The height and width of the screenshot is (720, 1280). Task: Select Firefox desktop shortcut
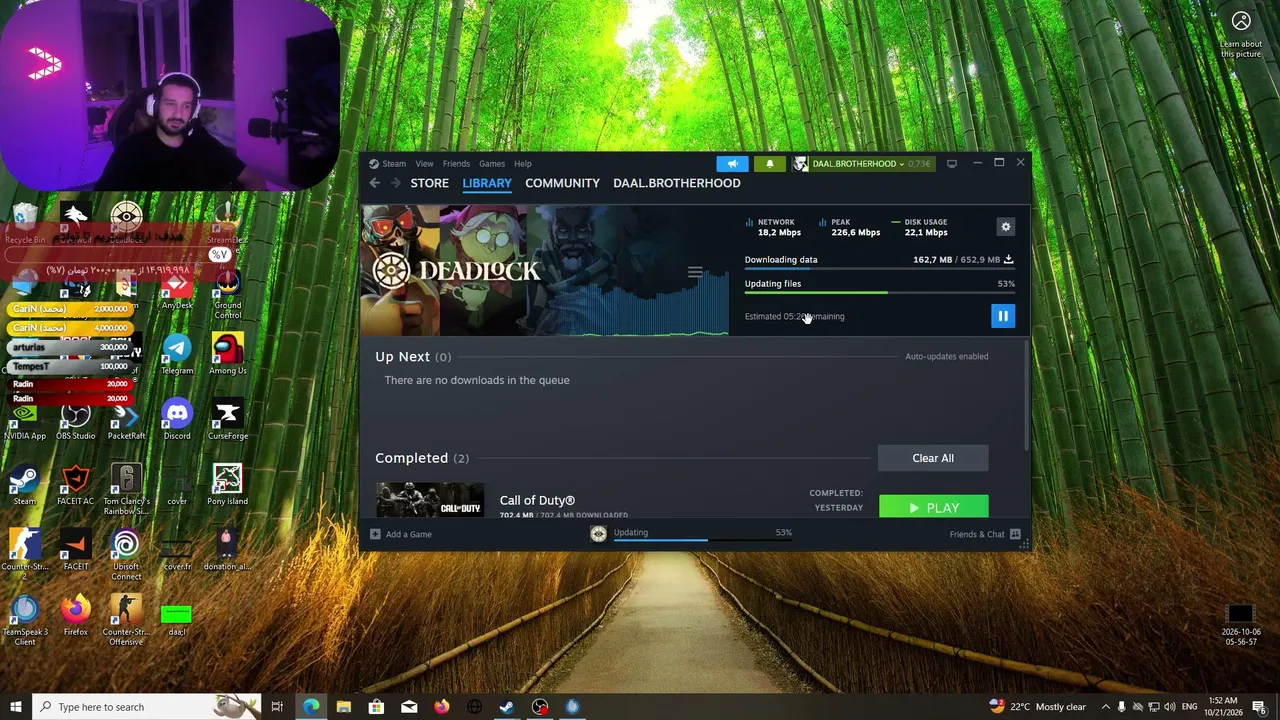(75, 616)
